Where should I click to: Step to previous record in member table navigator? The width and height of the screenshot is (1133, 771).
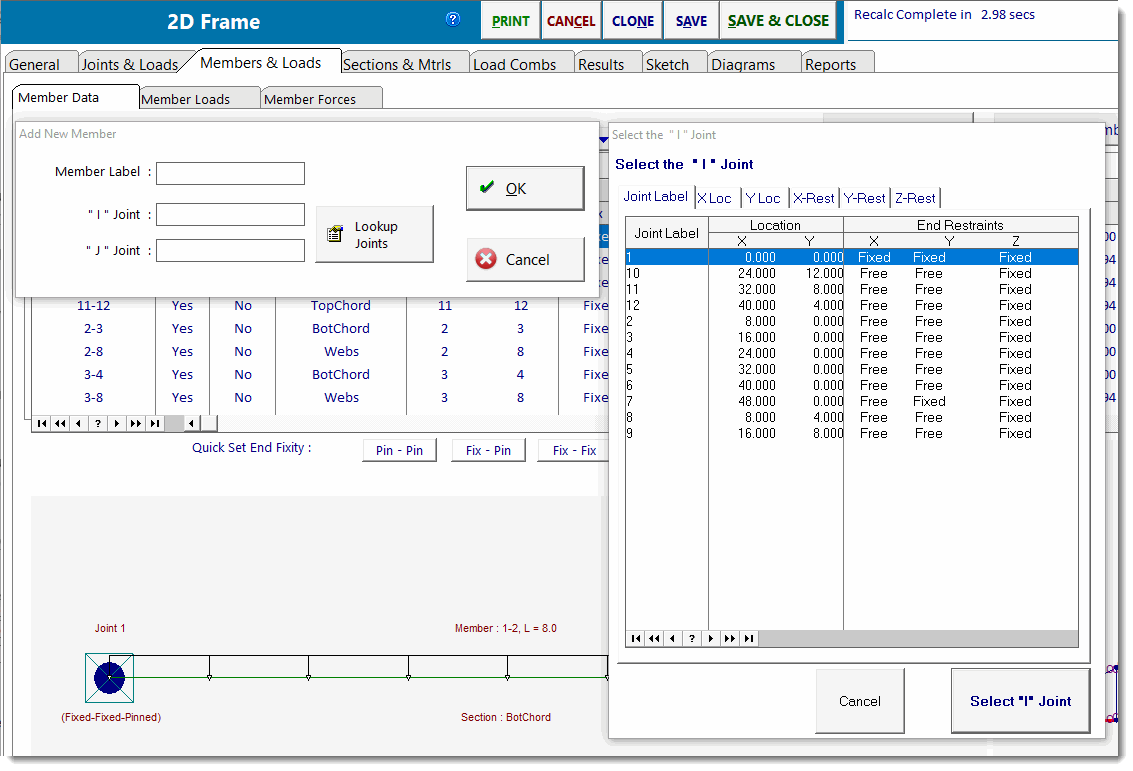click(x=79, y=423)
